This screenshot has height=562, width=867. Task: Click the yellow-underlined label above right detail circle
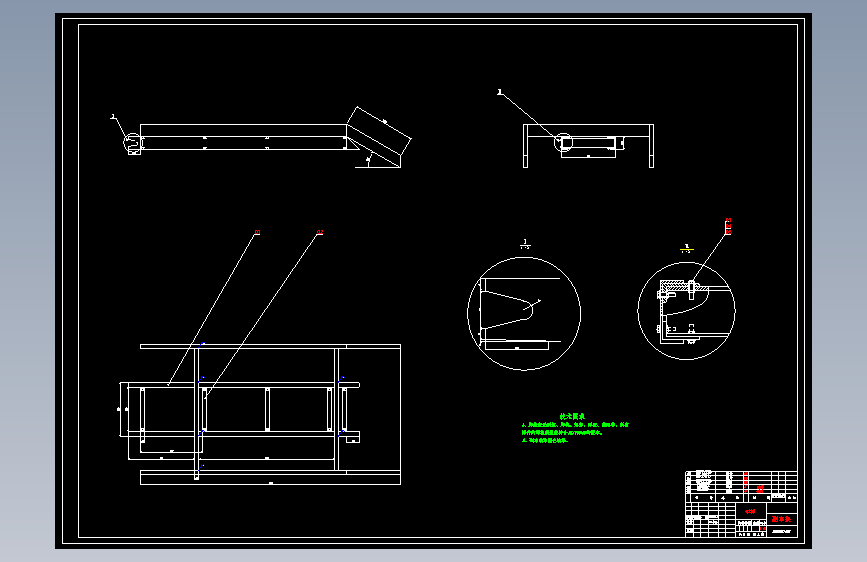pos(687,248)
